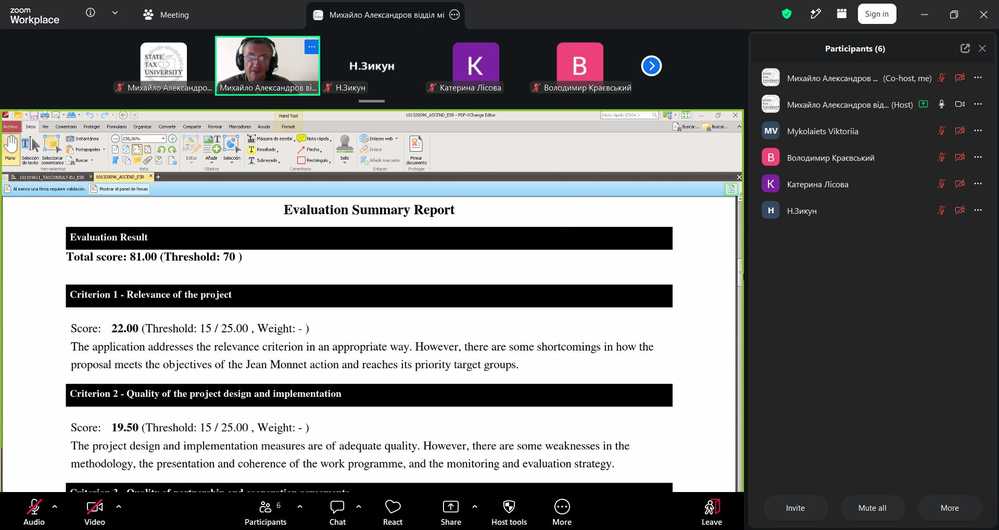Start camera with the Video button
This screenshot has height=530, width=999.
(x=94, y=512)
